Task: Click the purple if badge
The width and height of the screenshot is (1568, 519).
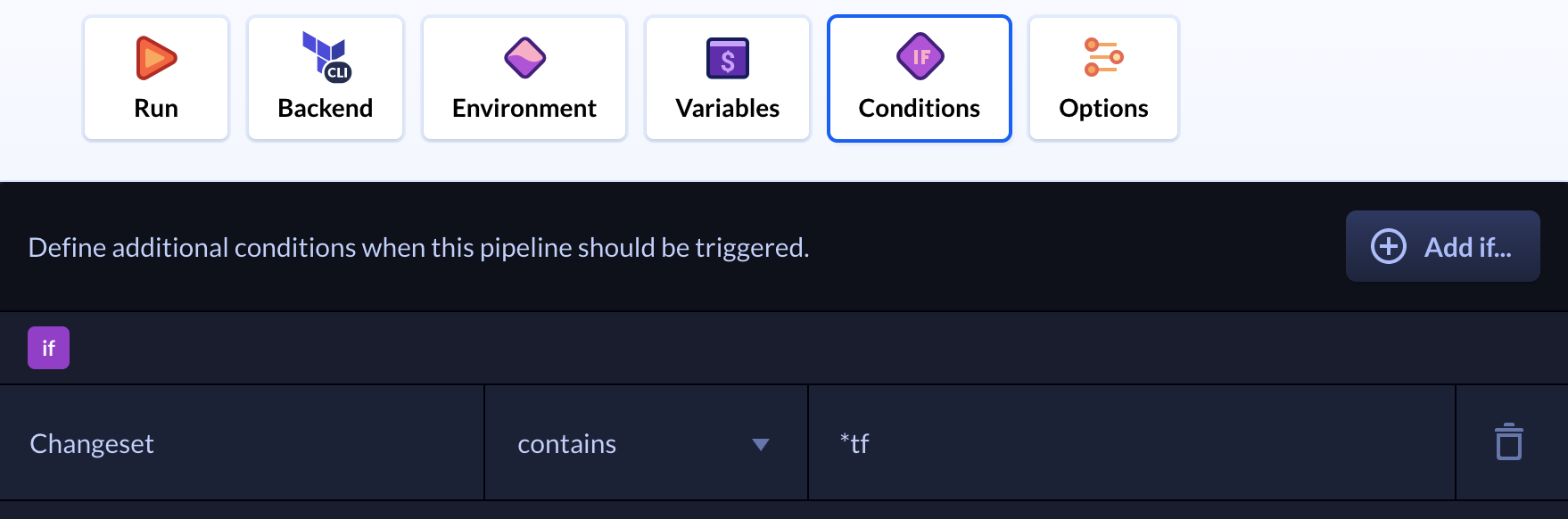Action: pos(48,348)
